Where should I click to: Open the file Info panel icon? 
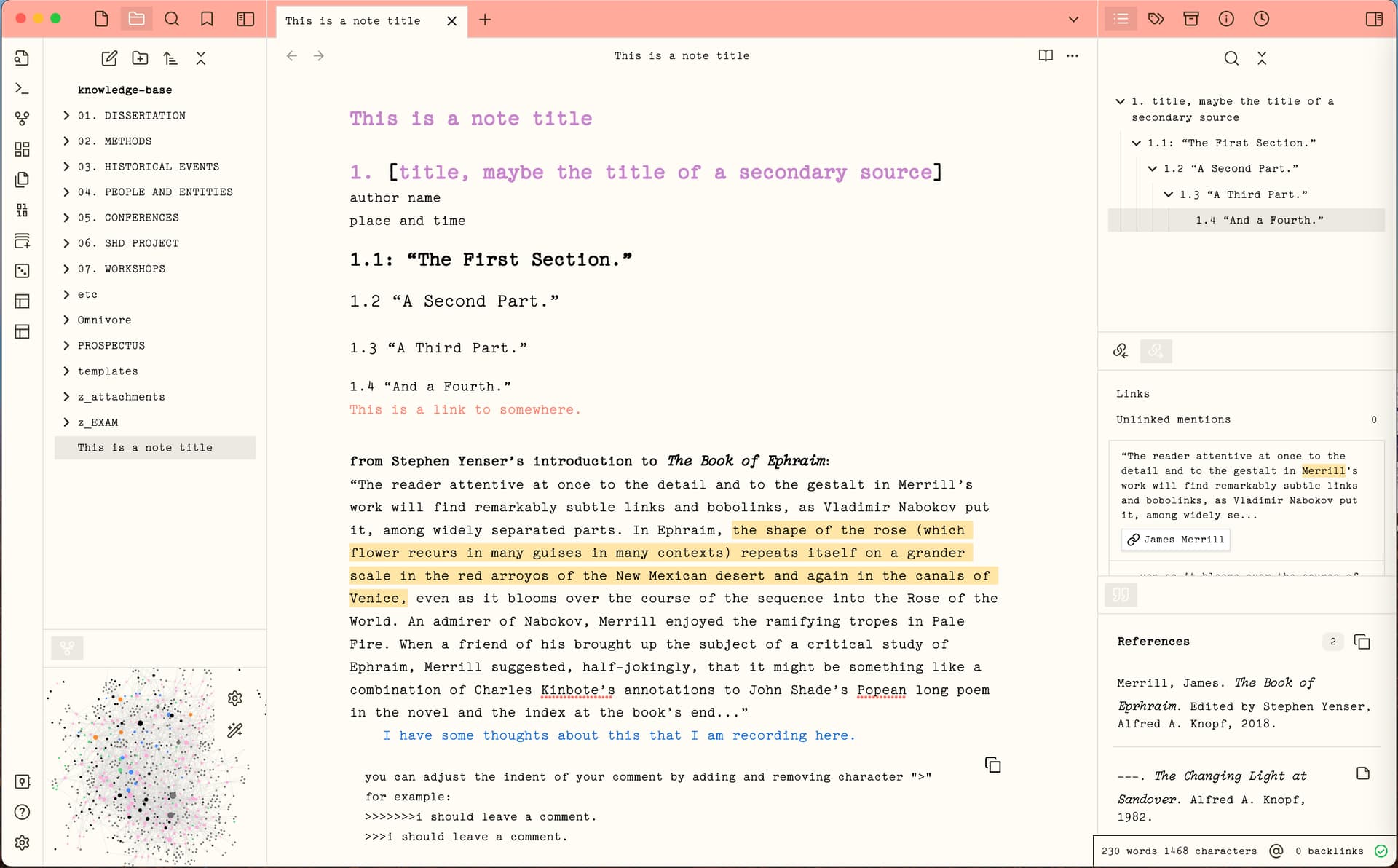pyautogui.click(x=1226, y=19)
